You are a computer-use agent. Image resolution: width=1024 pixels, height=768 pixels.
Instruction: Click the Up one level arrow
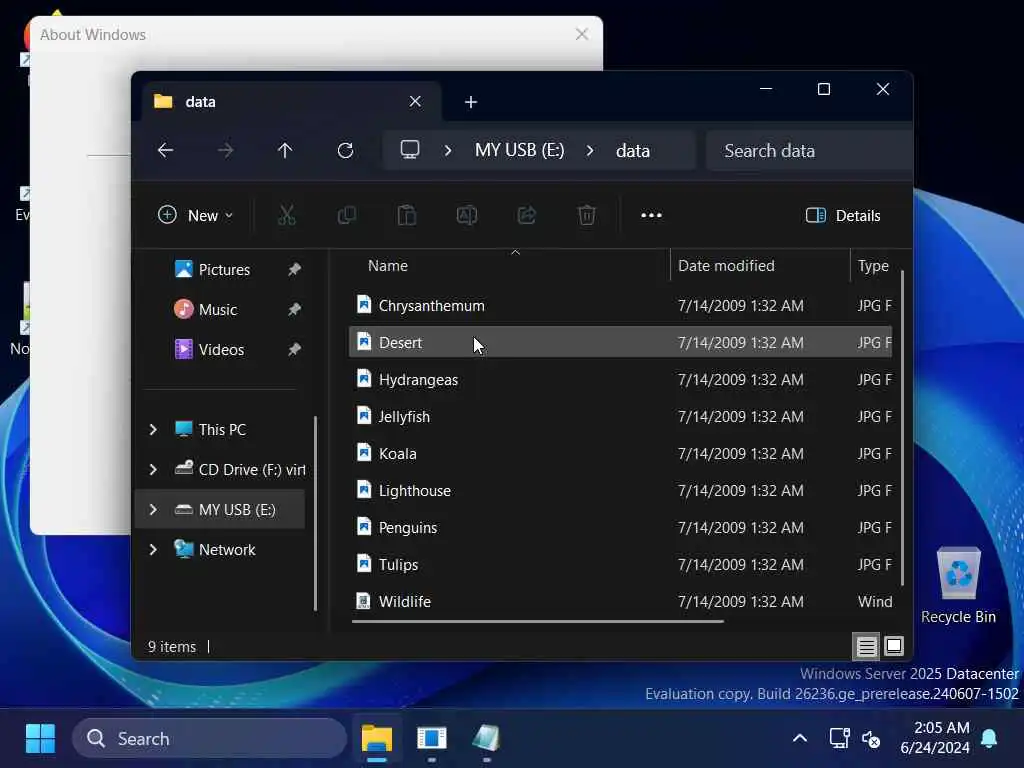(x=285, y=151)
